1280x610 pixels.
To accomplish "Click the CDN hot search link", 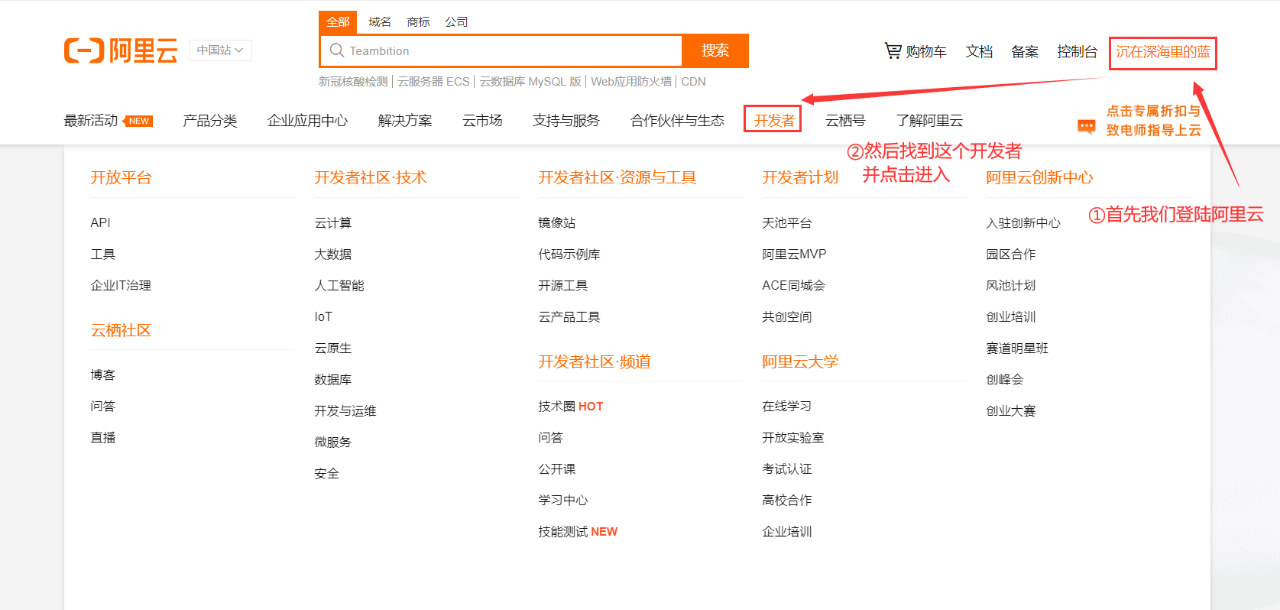I will 693,82.
